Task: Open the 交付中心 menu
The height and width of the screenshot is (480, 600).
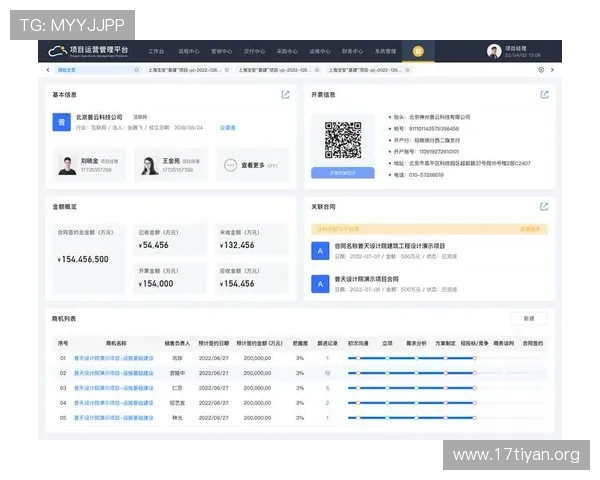Action: coord(254,51)
